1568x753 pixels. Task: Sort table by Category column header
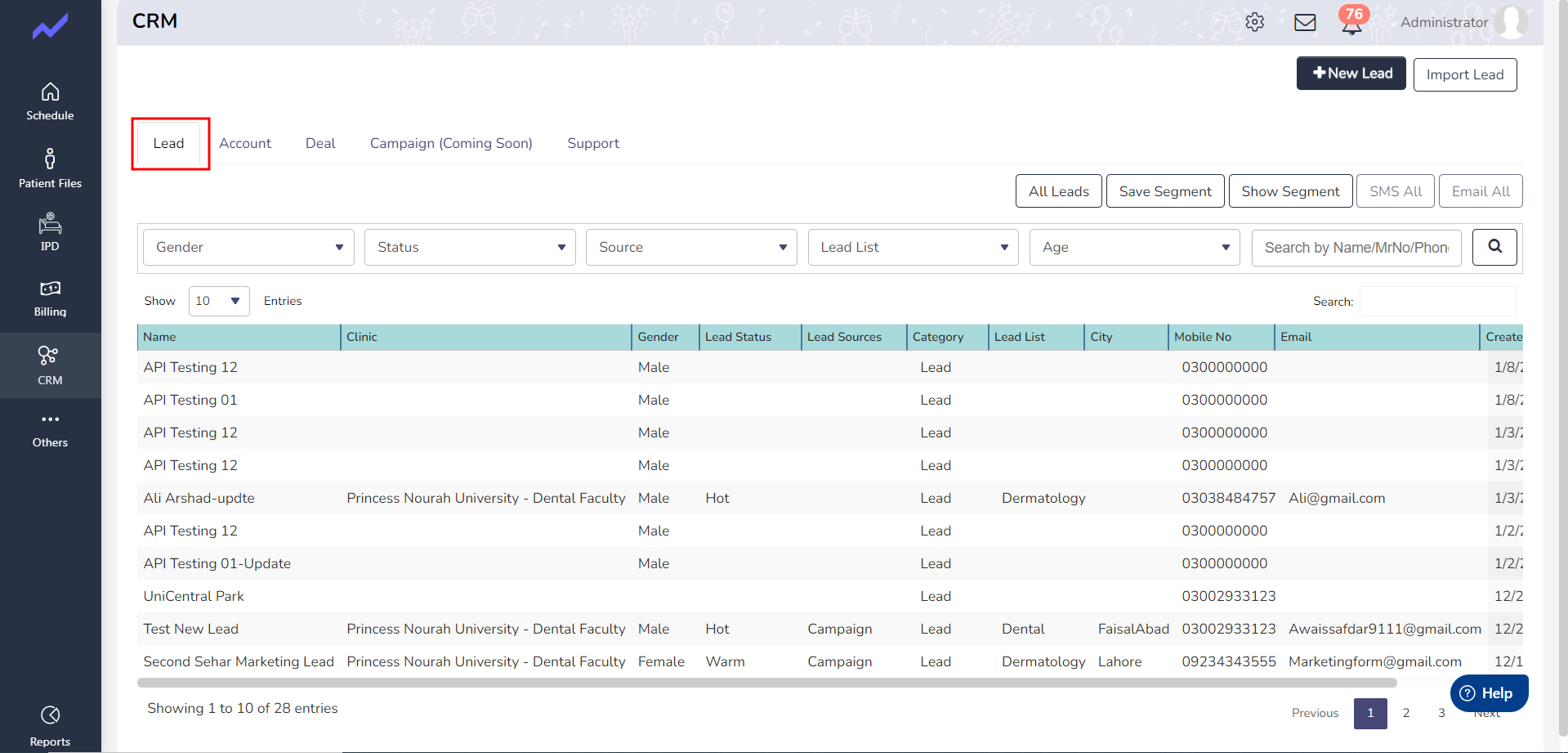click(948, 337)
